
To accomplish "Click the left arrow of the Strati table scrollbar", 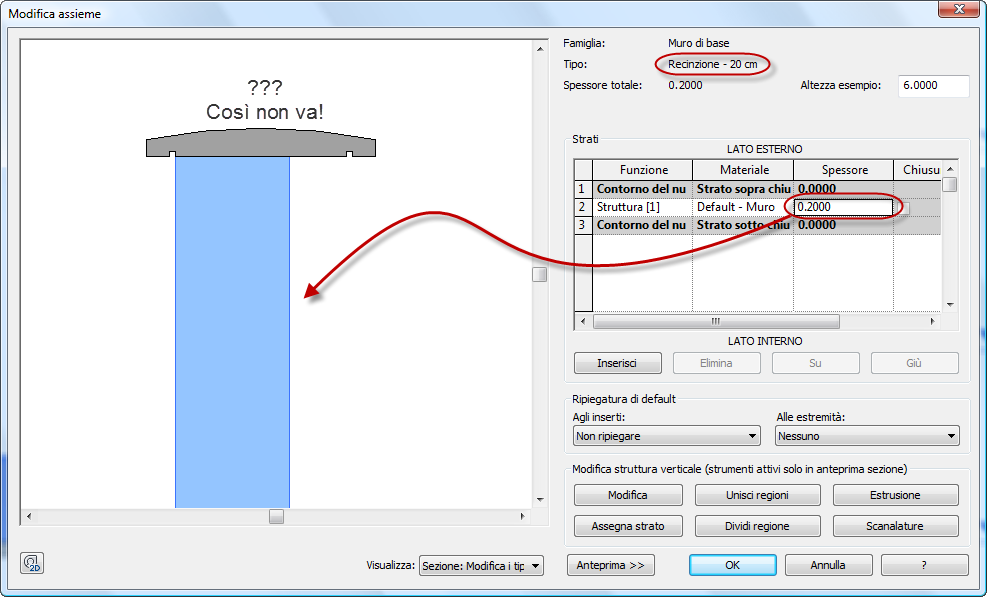I will pyautogui.click(x=583, y=321).
